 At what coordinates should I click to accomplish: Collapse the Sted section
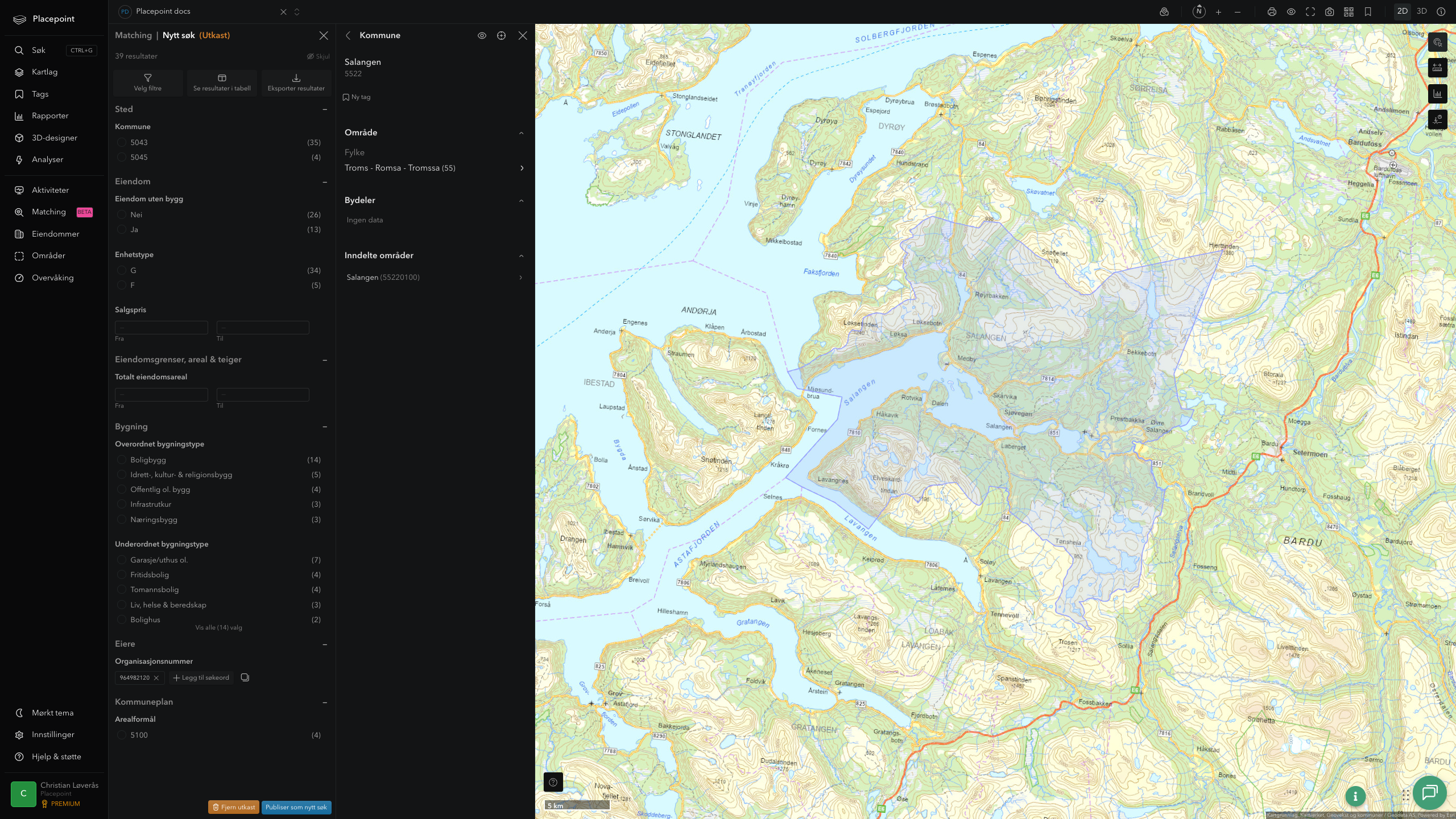325,109
